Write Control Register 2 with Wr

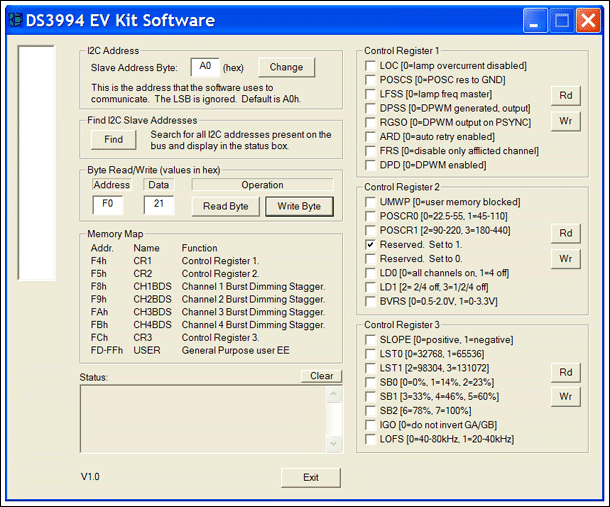pos(566,259)
